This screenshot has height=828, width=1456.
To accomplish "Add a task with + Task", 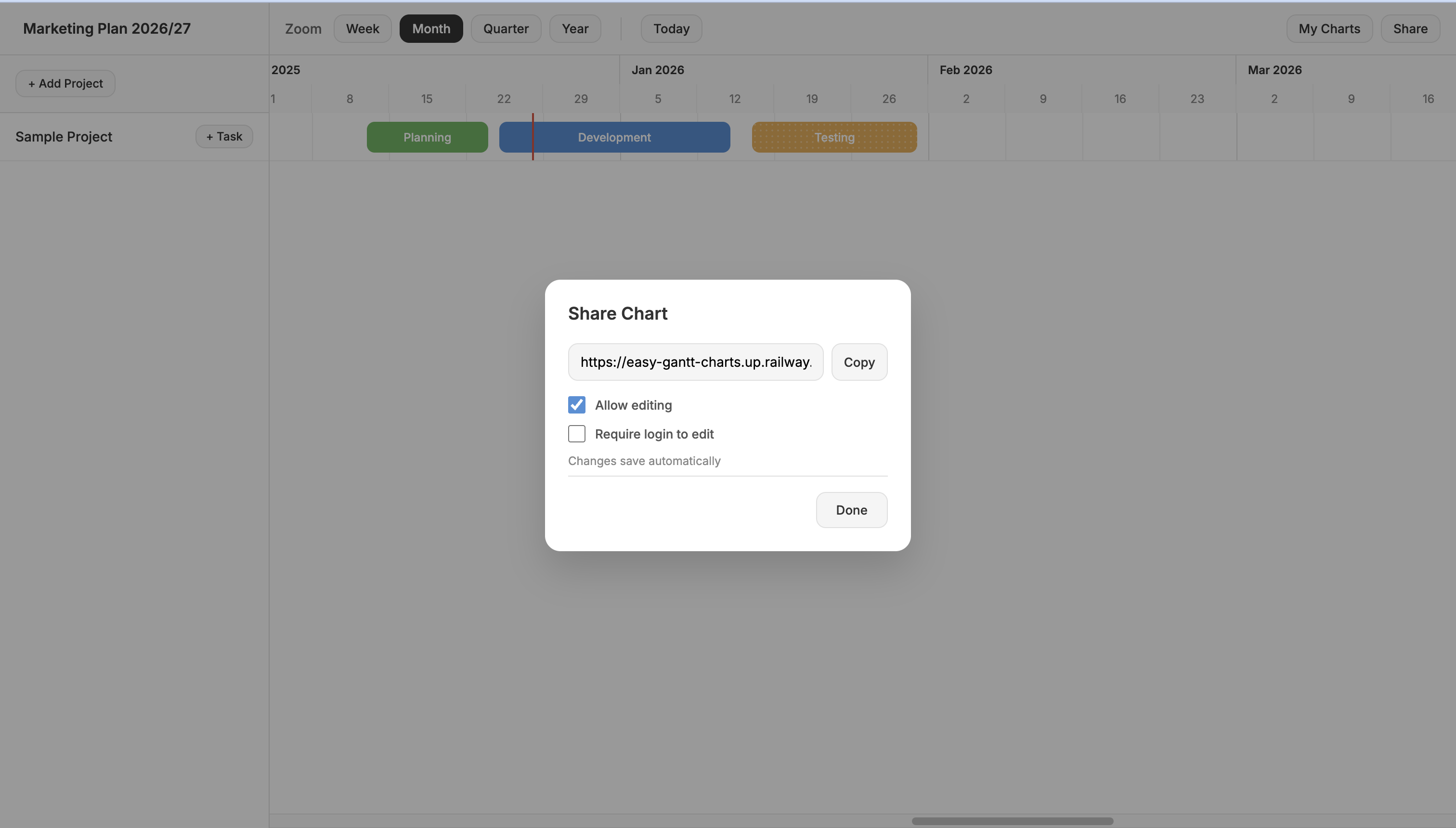I will coord(224,137).
